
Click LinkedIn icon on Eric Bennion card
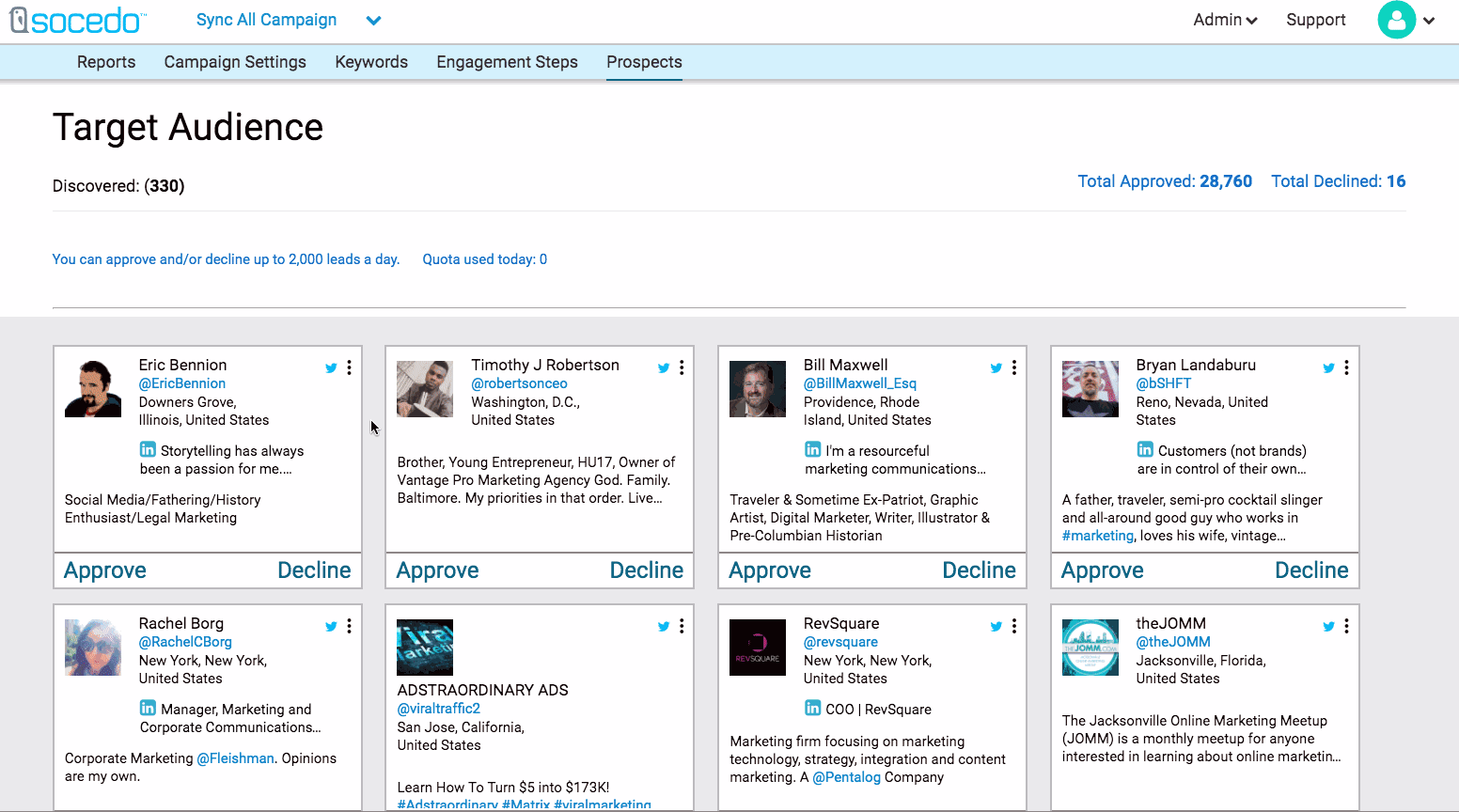click(x=148, y=449)
